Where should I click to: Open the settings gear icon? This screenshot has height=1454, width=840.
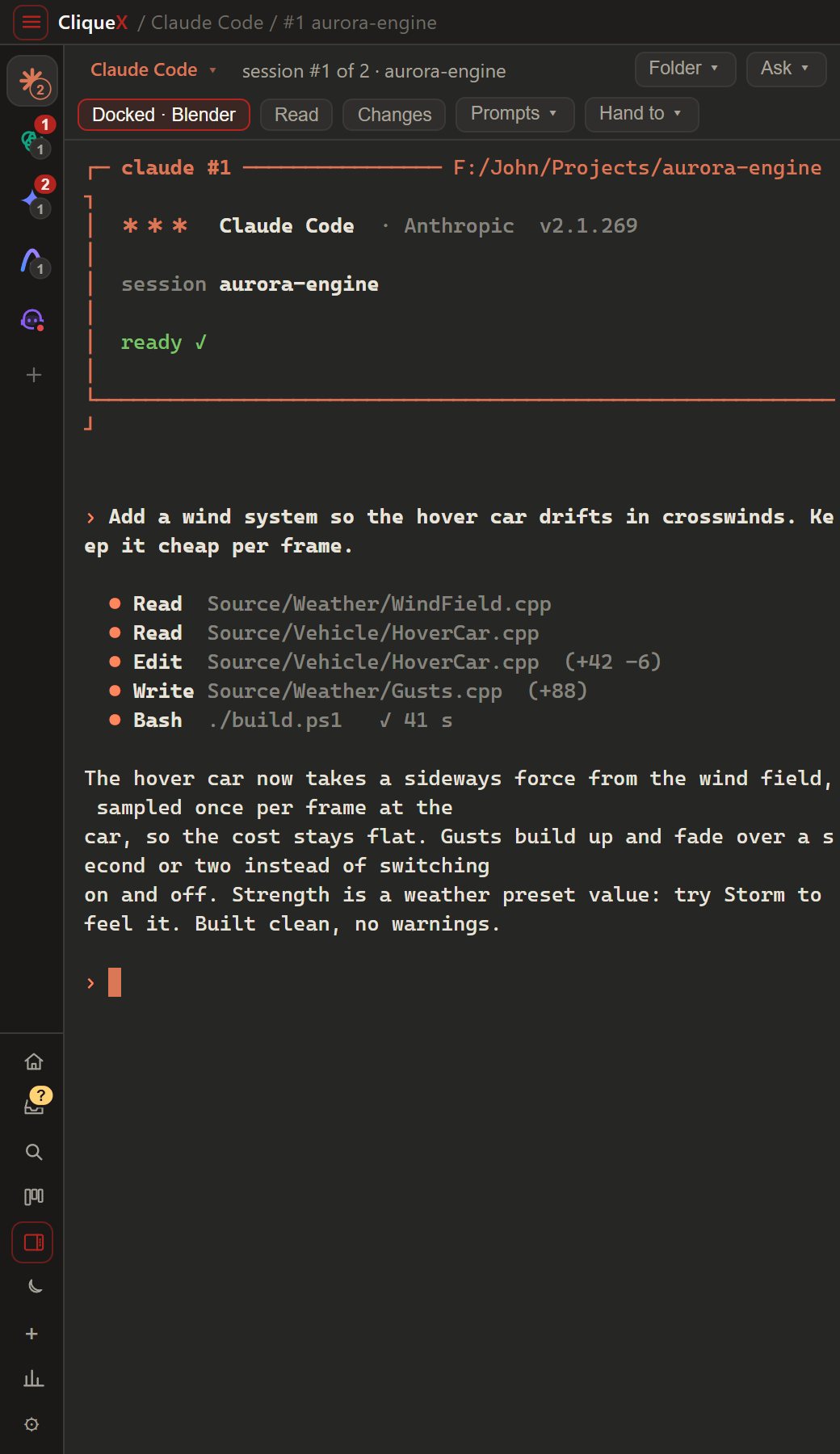click(x=31, y=1424)
